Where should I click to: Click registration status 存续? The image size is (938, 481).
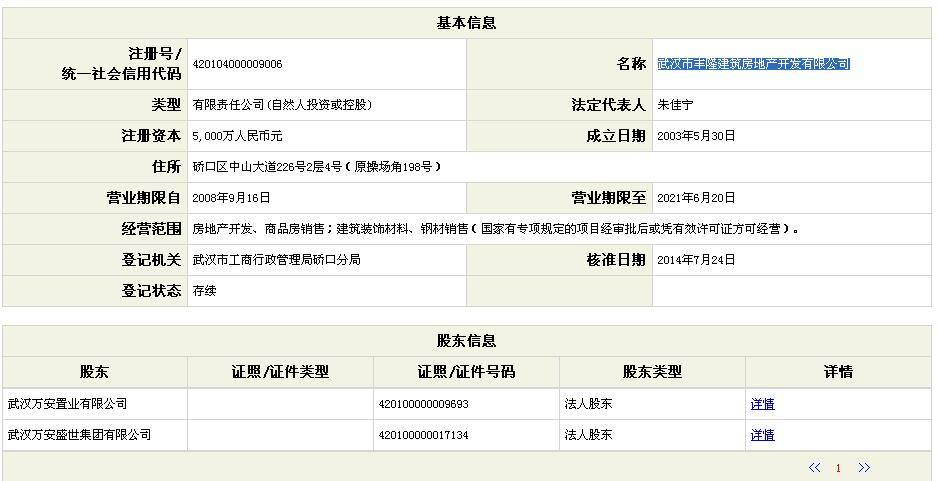(204, 291)
